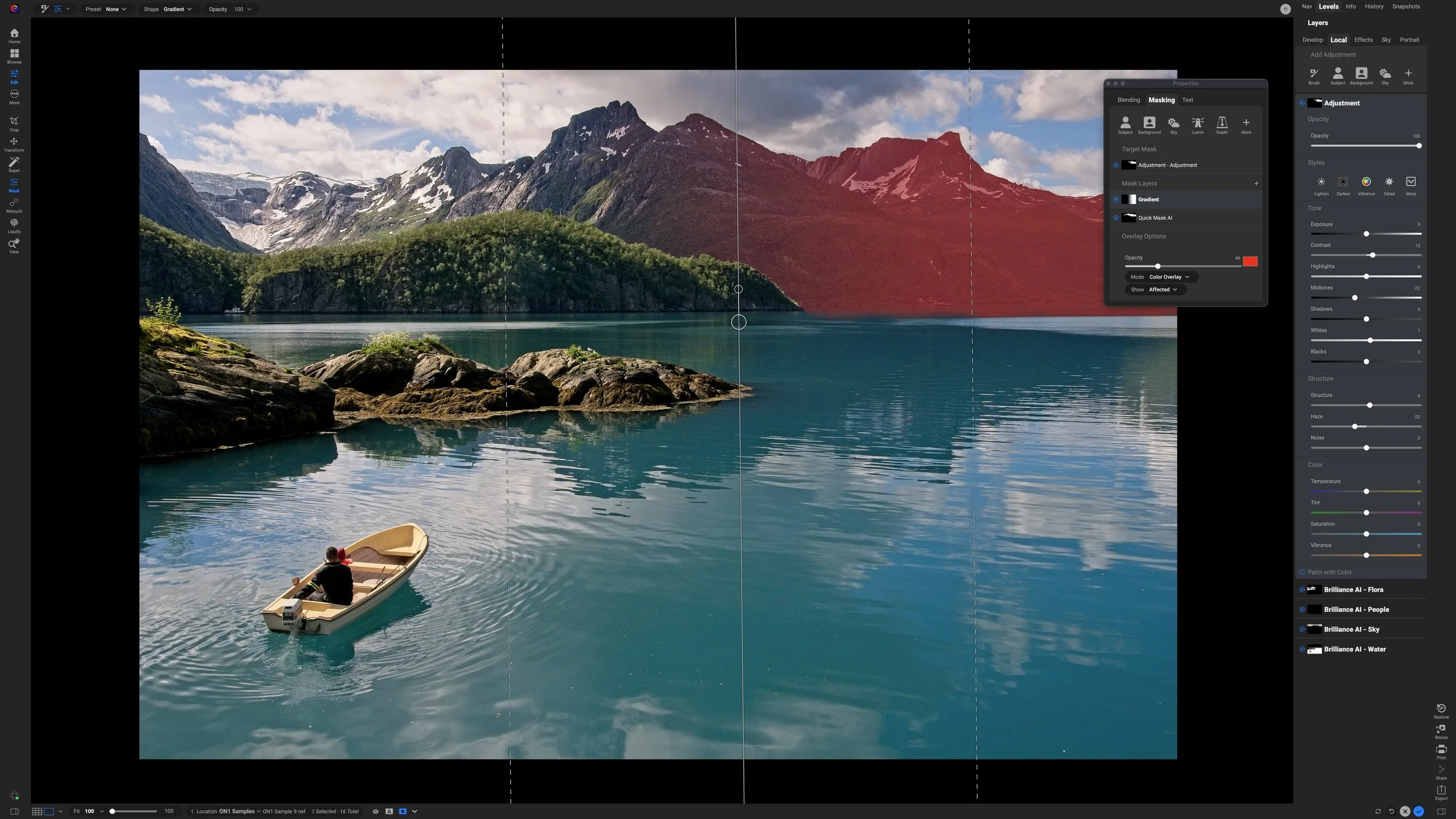
Task: Switch to the Develop tab
Action: pos(1312,40)
